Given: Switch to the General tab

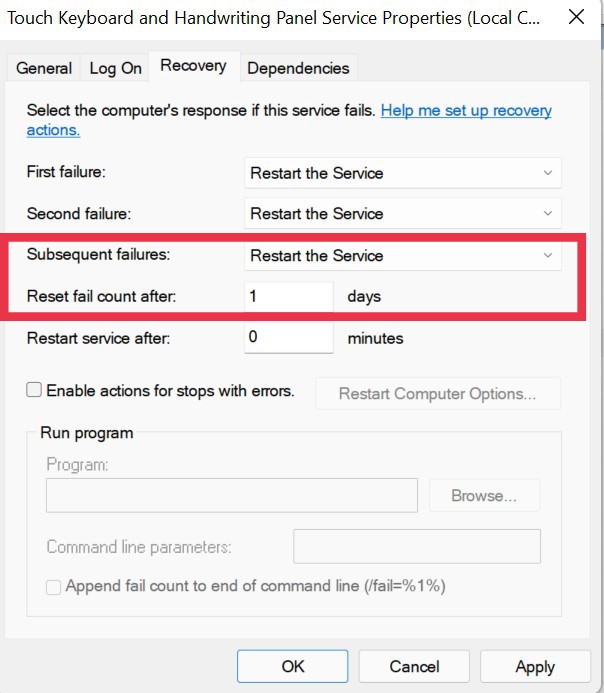Looking at the screenshot, I should click(x=44, y=68).
